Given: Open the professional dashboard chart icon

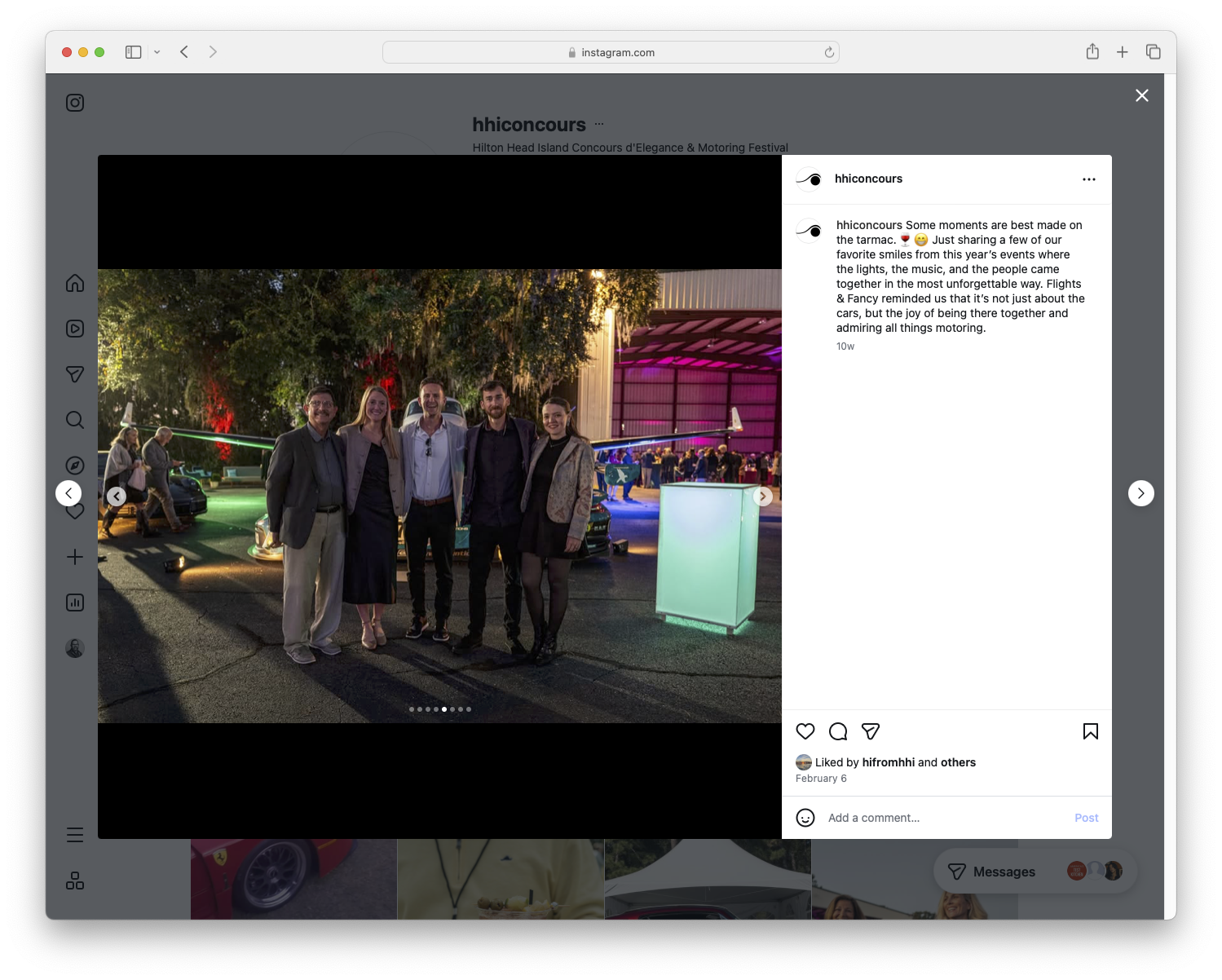Looking at the screenshot, I should (74, 603).
